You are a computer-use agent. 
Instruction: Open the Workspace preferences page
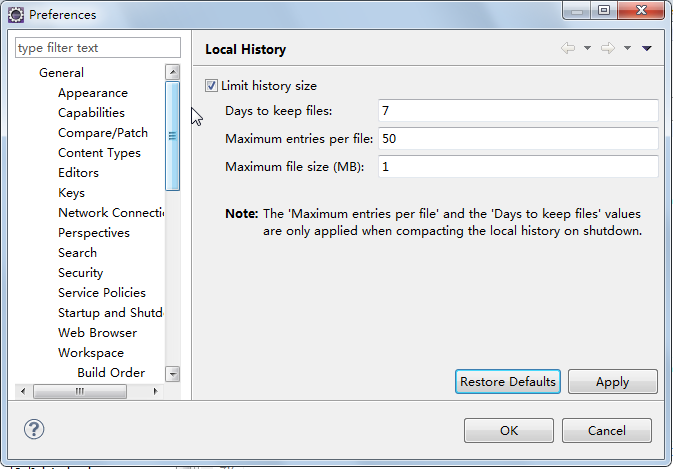pos(90,353)
